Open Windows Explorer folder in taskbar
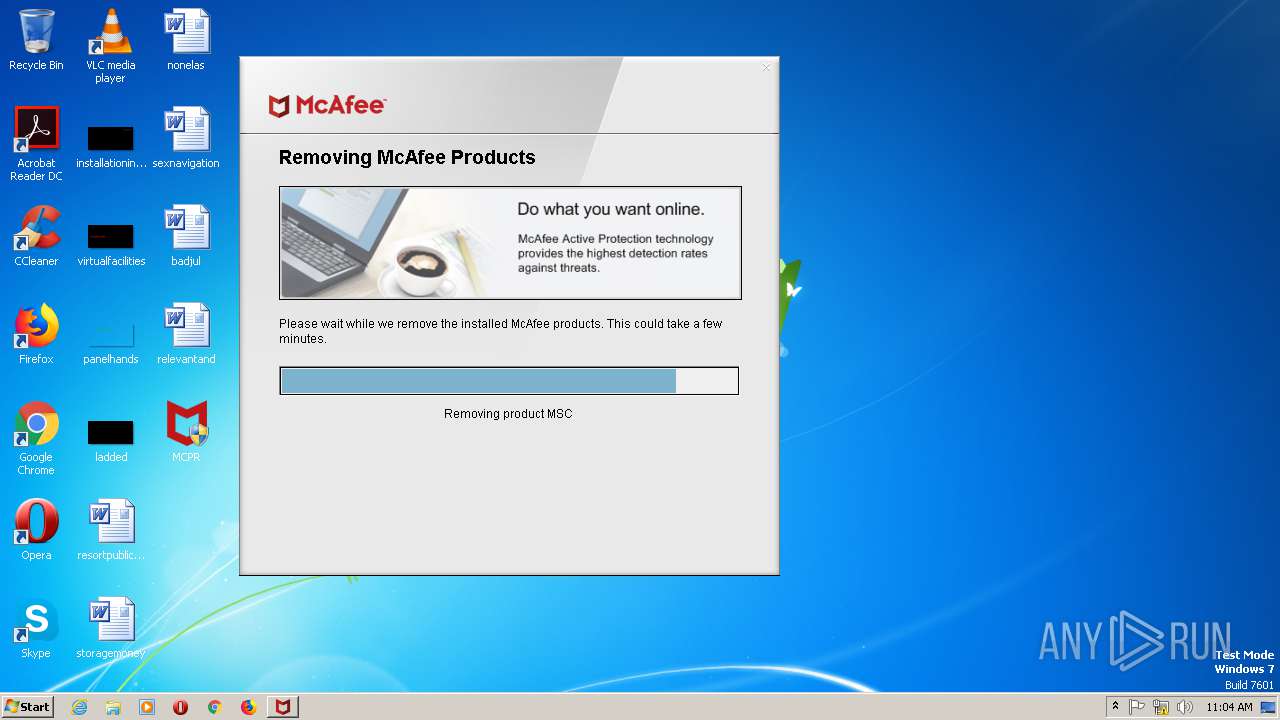1280x720 pixels. point(113,707)
